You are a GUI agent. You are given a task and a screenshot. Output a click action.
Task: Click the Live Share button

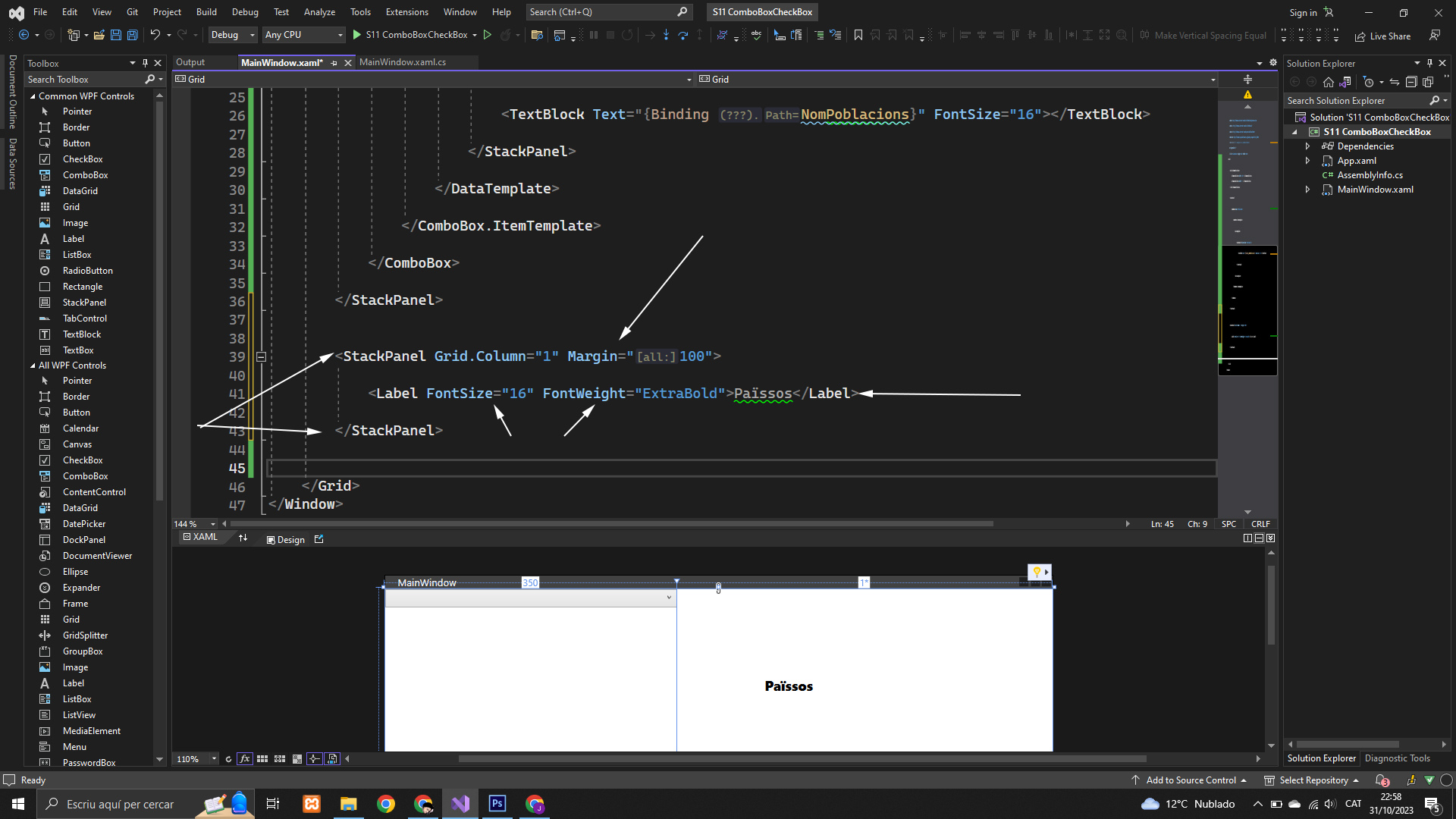1382,36
